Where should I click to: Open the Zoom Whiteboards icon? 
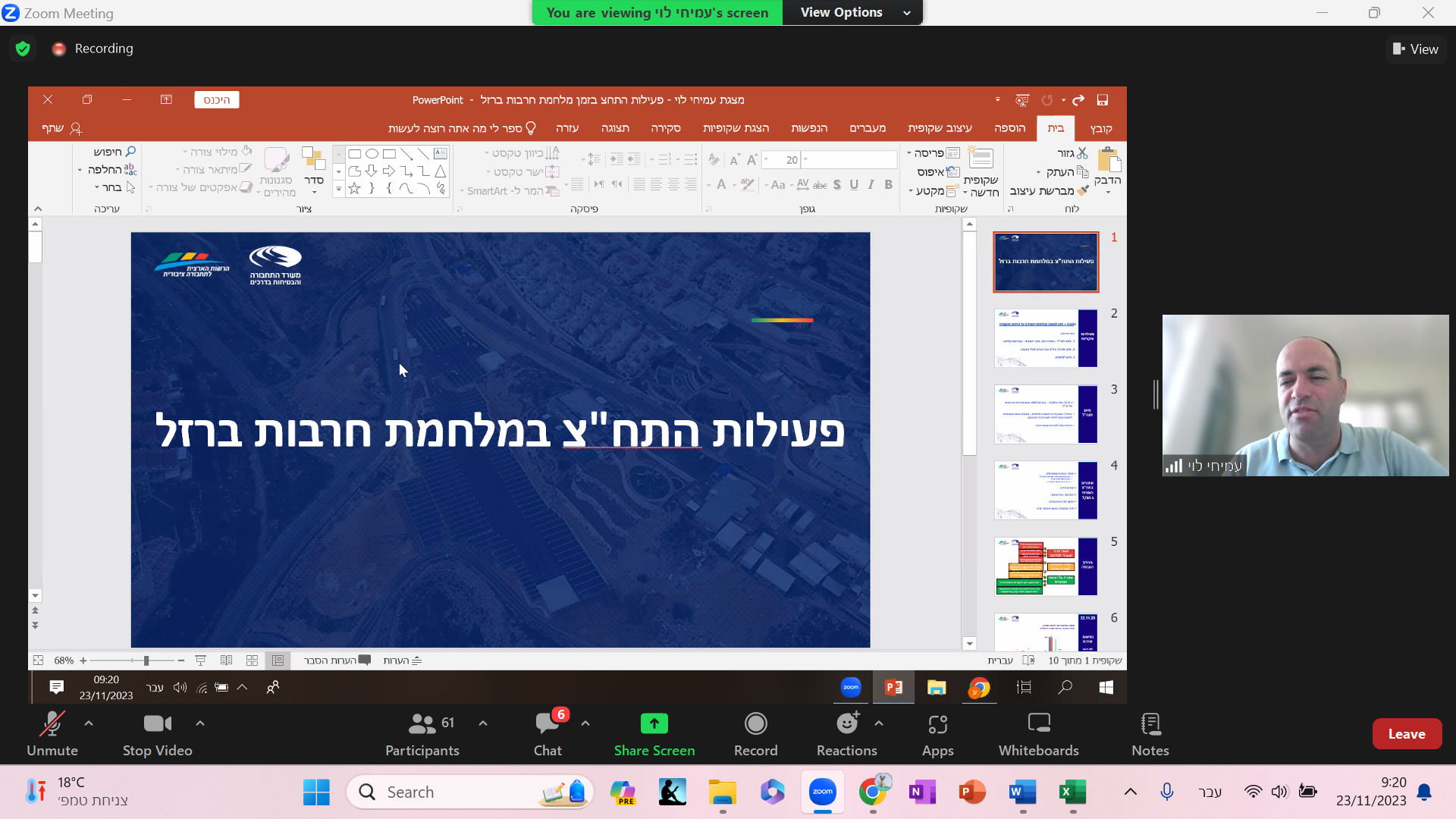click(x=1038, y=724)
